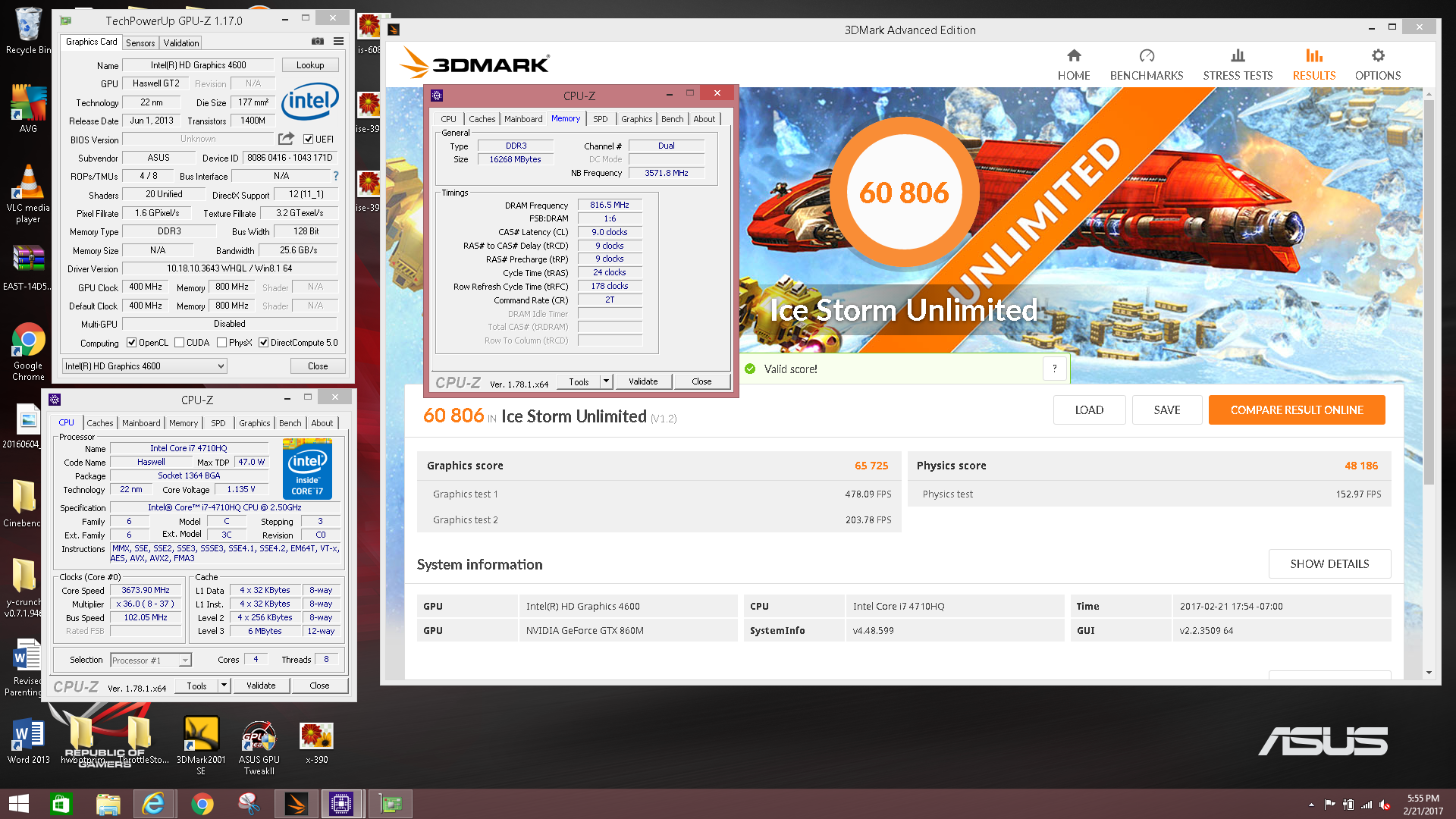Image resolution: width=1456 pixels, height=819 pixels.
Task: Open BENCHMARKS gauge icon in 3DMark
Action: (x=1147, y=55)
